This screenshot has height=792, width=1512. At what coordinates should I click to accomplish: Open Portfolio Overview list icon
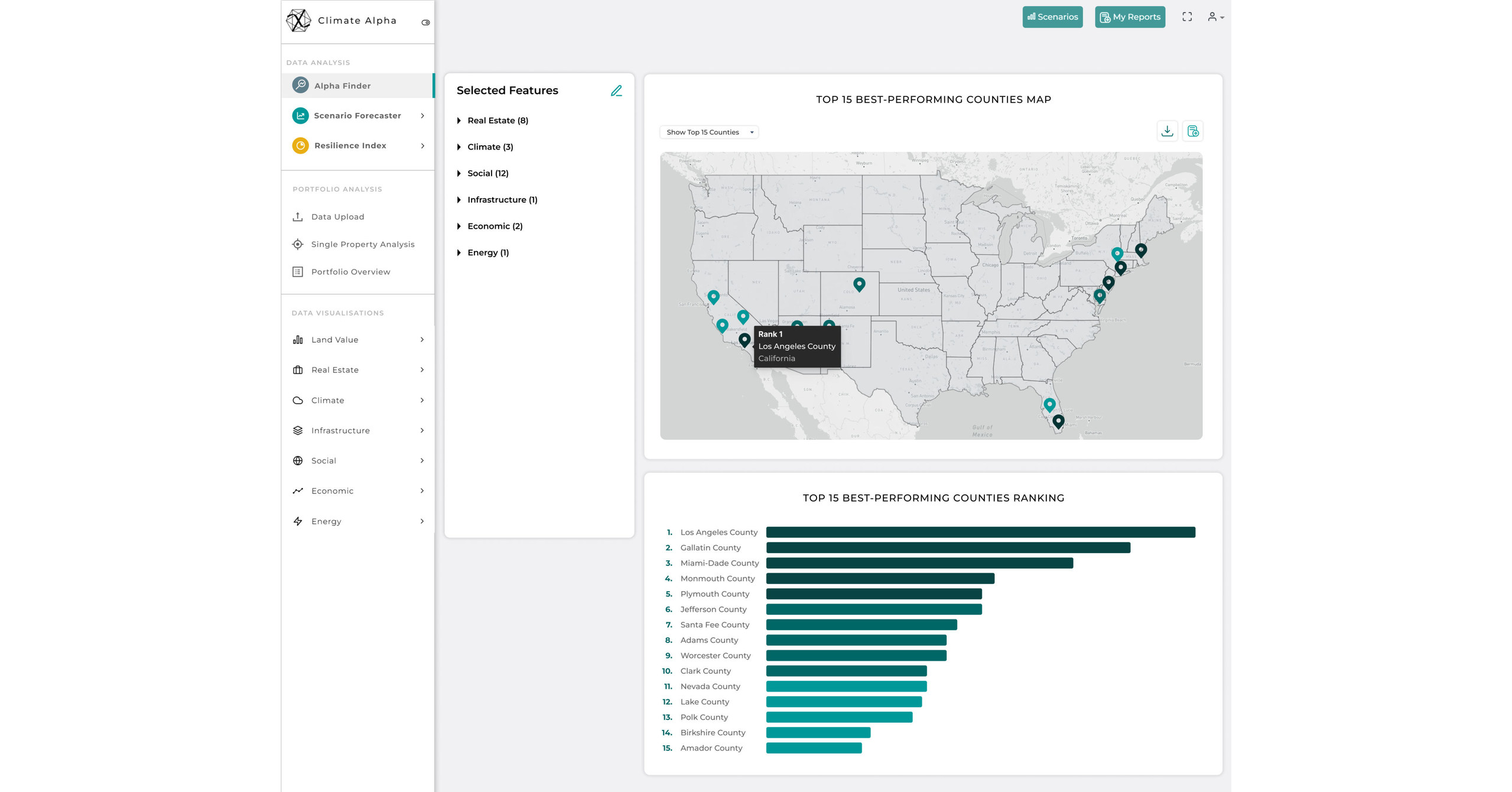point(298,271)
